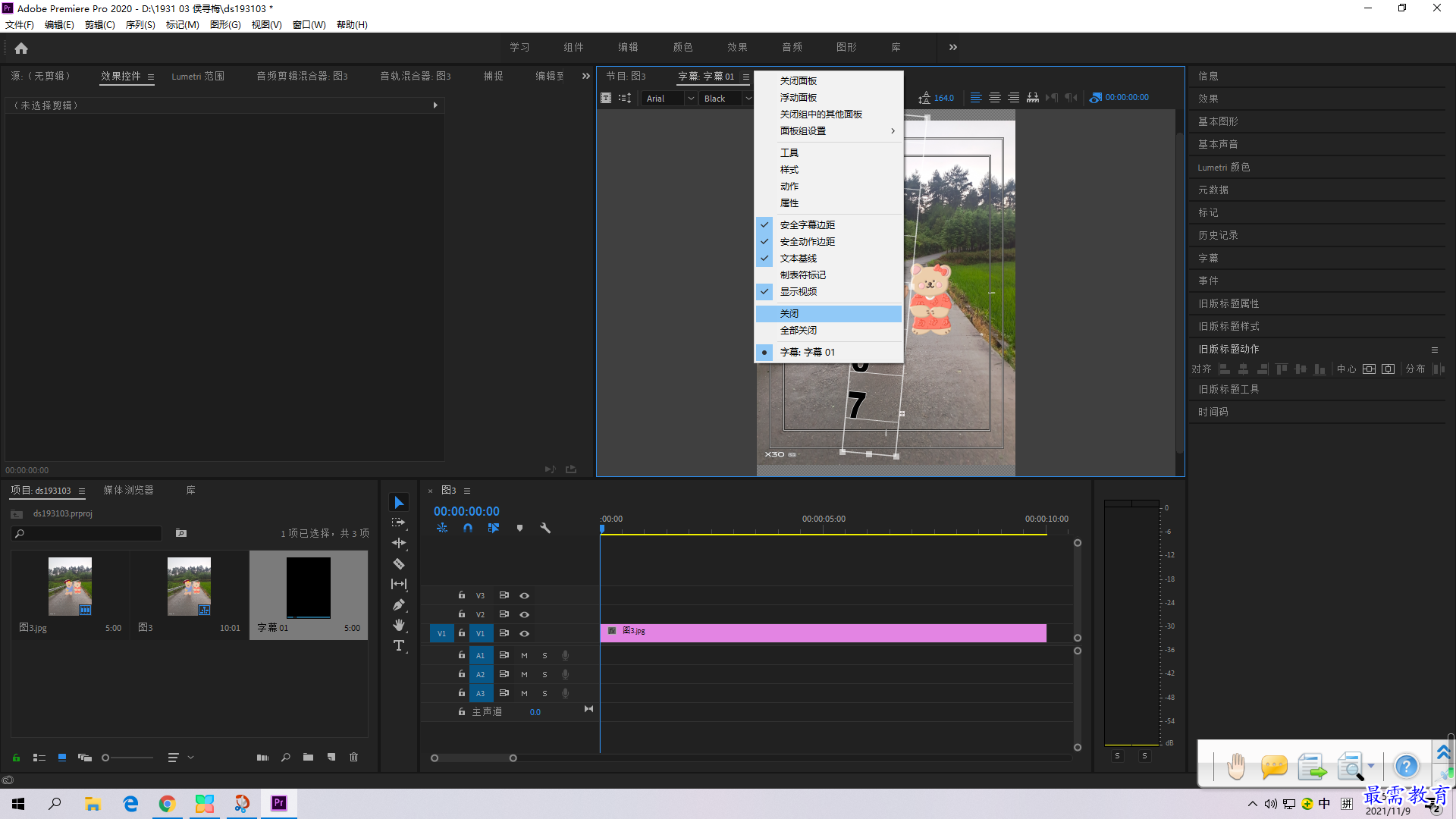Click New Bin folder icon
Image resolution: width=1456 pixels, height=819 pixels.
pos(308,757)
